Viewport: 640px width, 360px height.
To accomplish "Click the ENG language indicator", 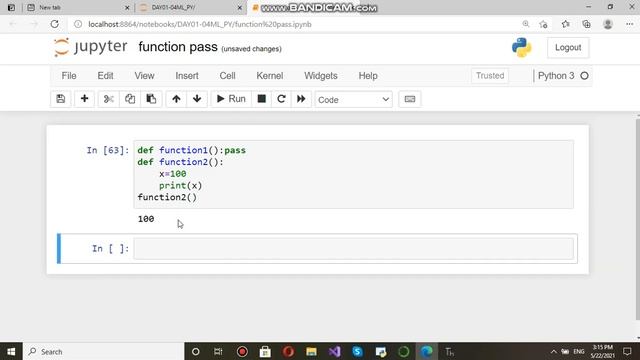I will tap(578, 351).
